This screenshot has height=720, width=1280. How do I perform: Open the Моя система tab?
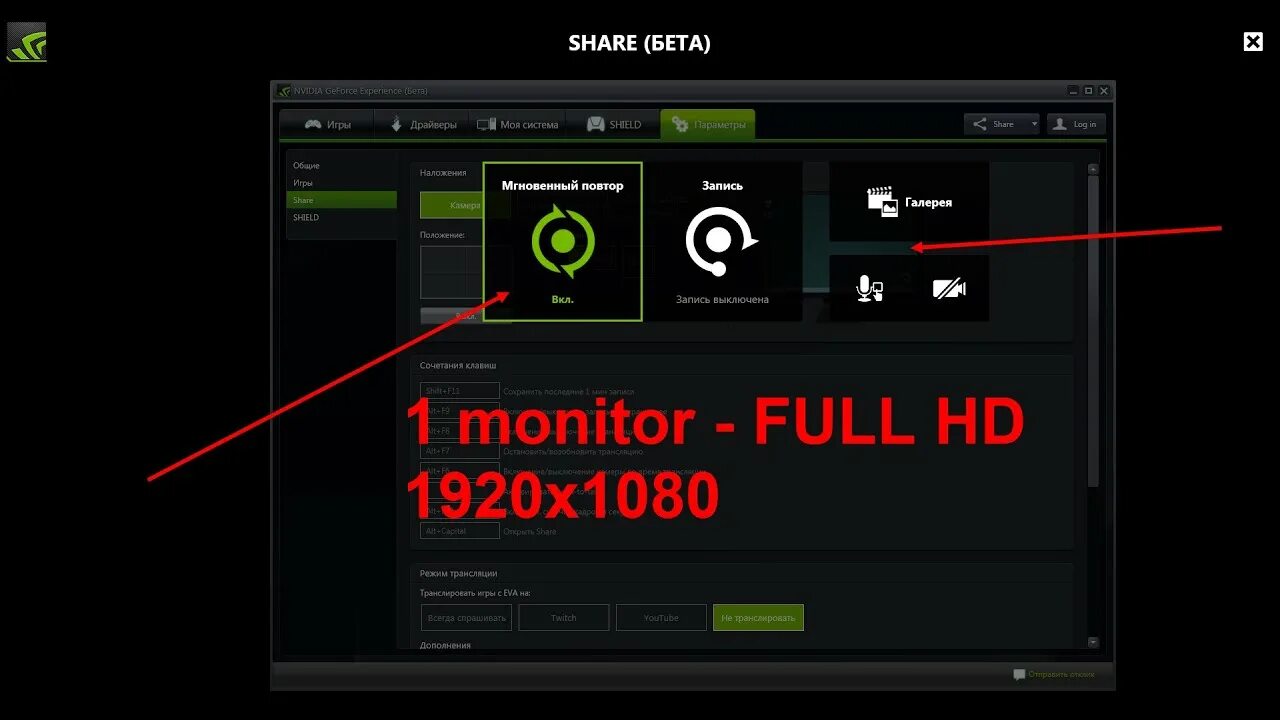[516, 125]
